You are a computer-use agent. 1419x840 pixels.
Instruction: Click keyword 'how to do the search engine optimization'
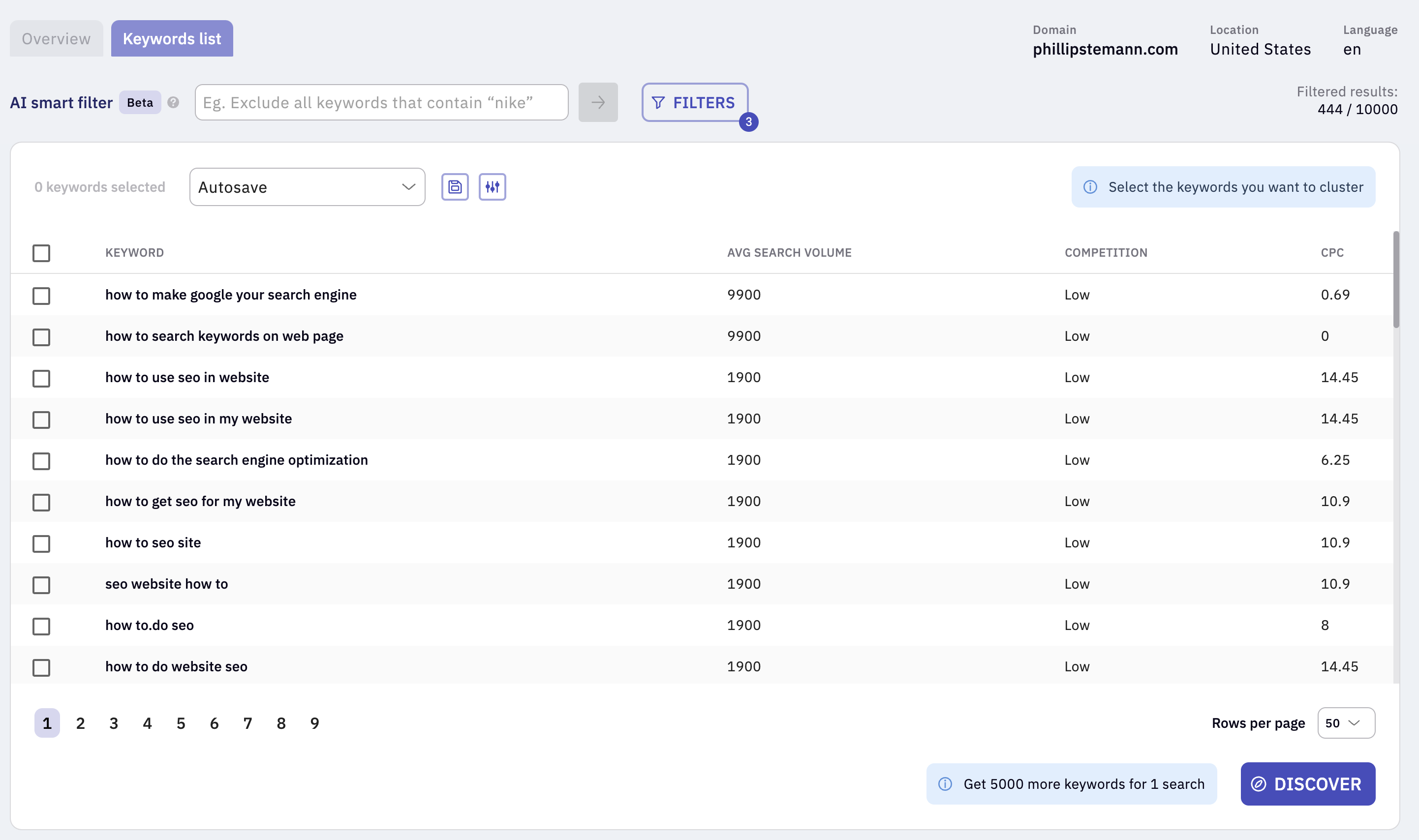coord(236,460)
